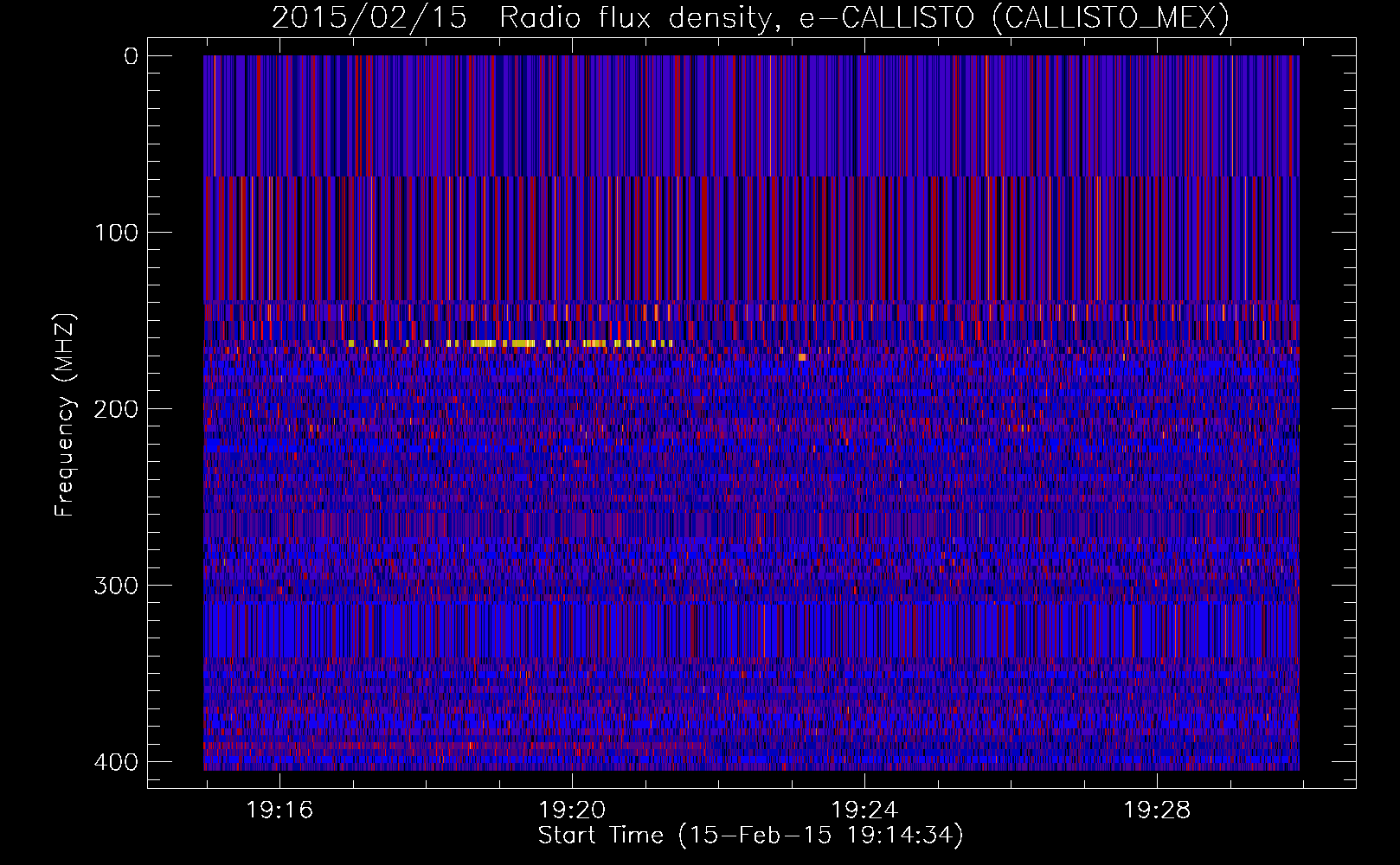1400x865 pixels.
Task: Click the 200 frequency tick label
Action: tap(116, 409)
